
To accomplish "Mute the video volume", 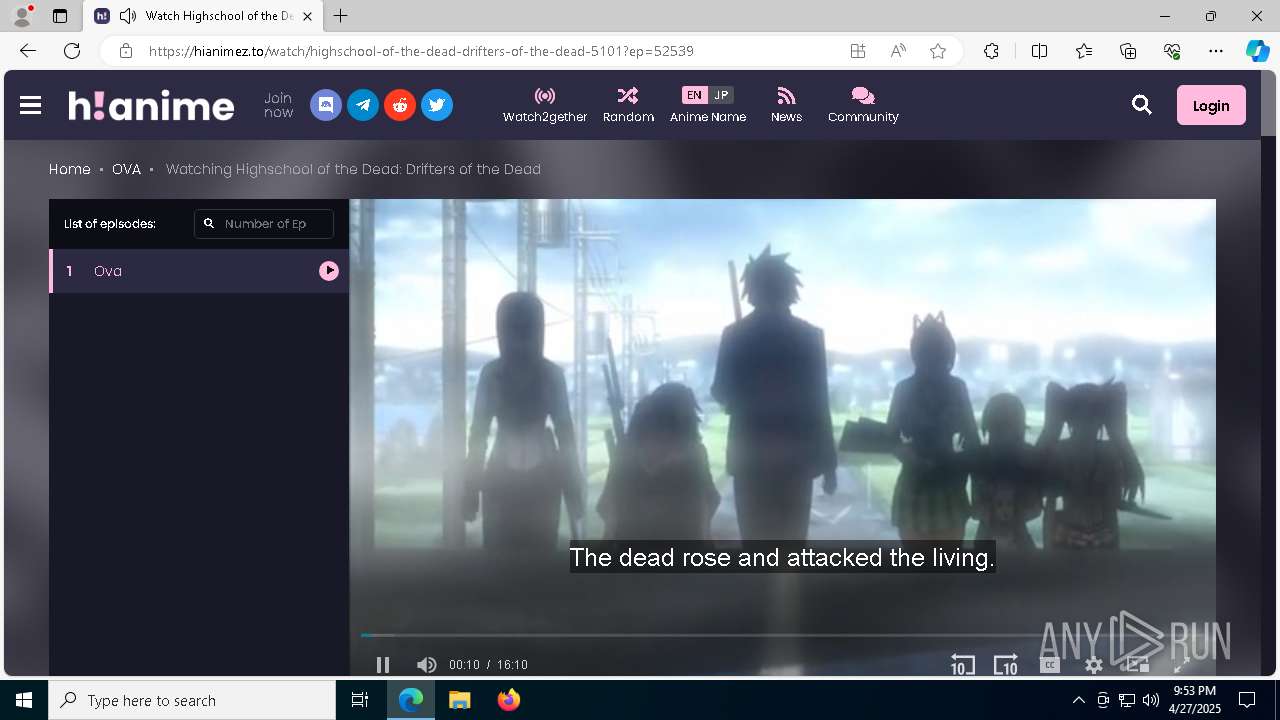I will (426, 665).
